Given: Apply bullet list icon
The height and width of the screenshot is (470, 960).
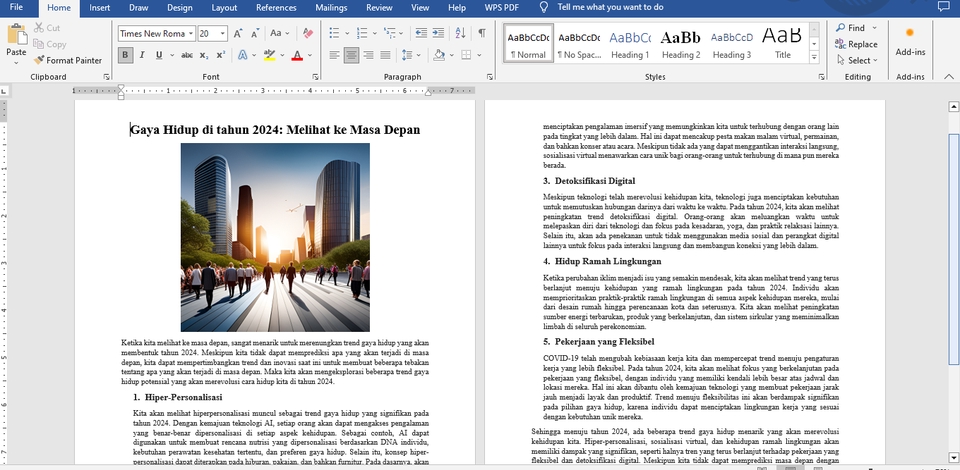Looking at the screenshot, I should click(334, 33).
